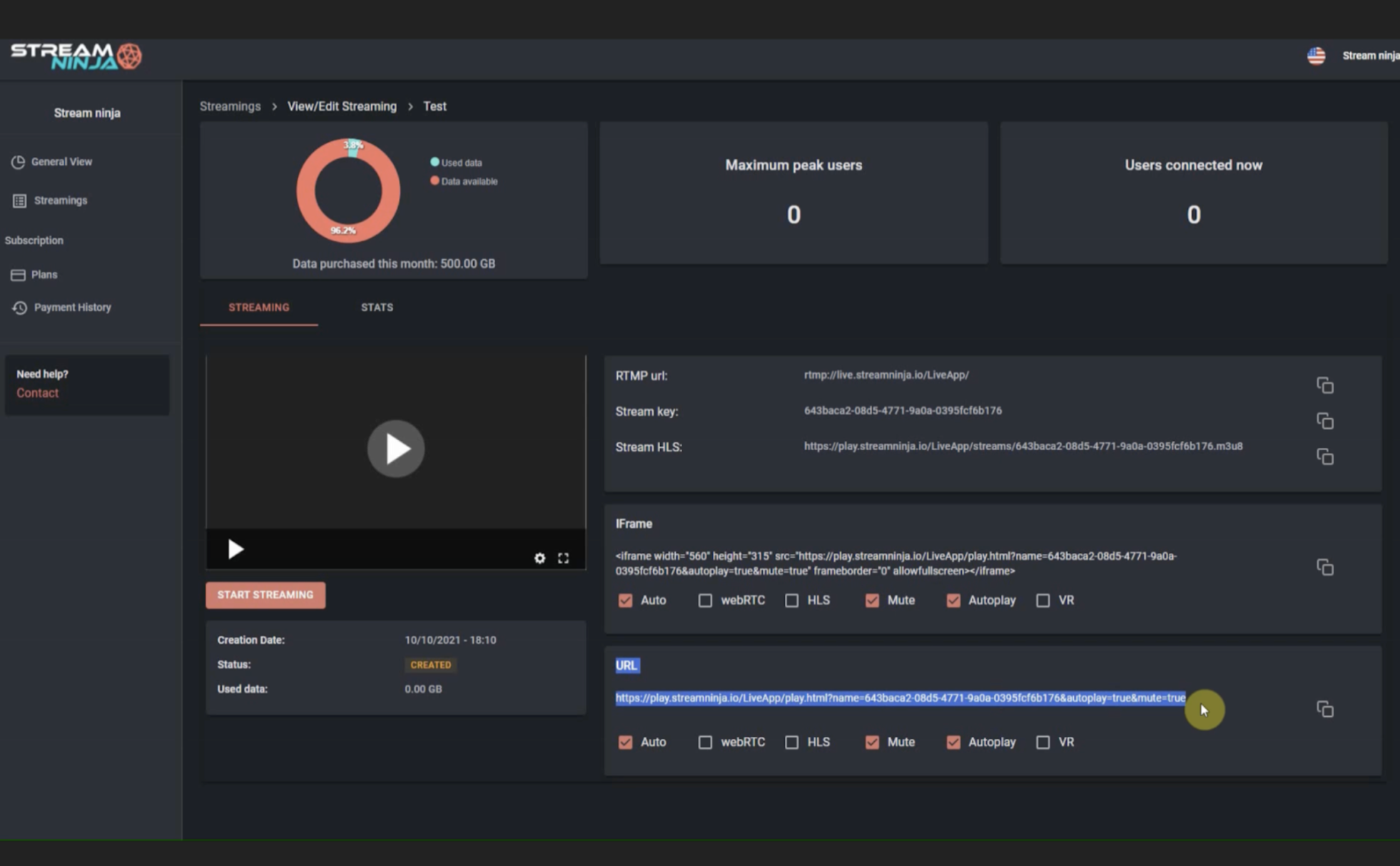Click the General View pie icon
The image size is (1400, 866).
tap(18, 162)
